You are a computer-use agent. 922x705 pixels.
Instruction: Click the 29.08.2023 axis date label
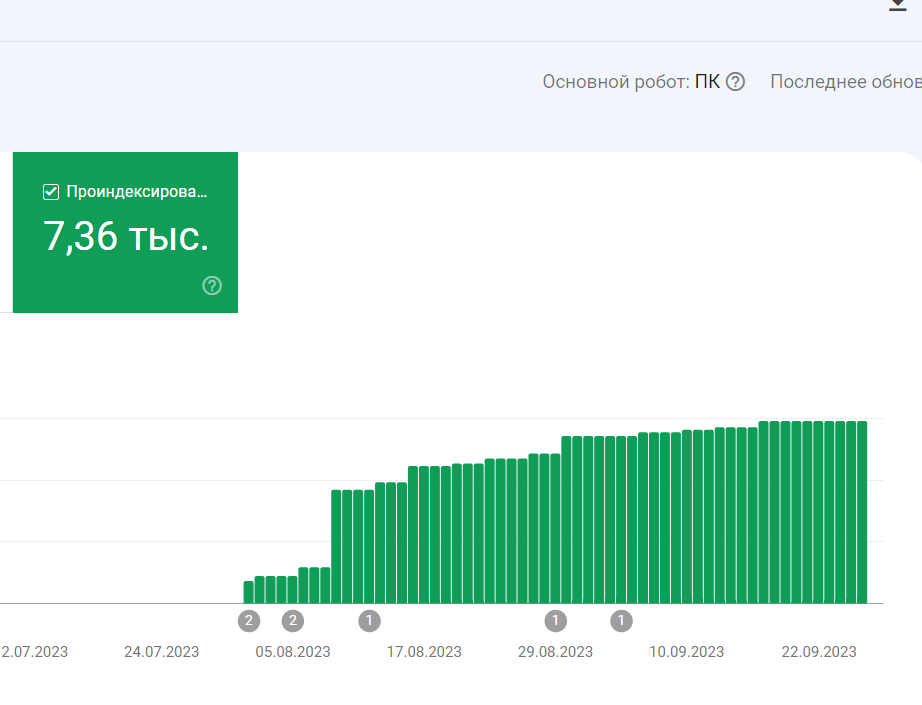[555, 652]
